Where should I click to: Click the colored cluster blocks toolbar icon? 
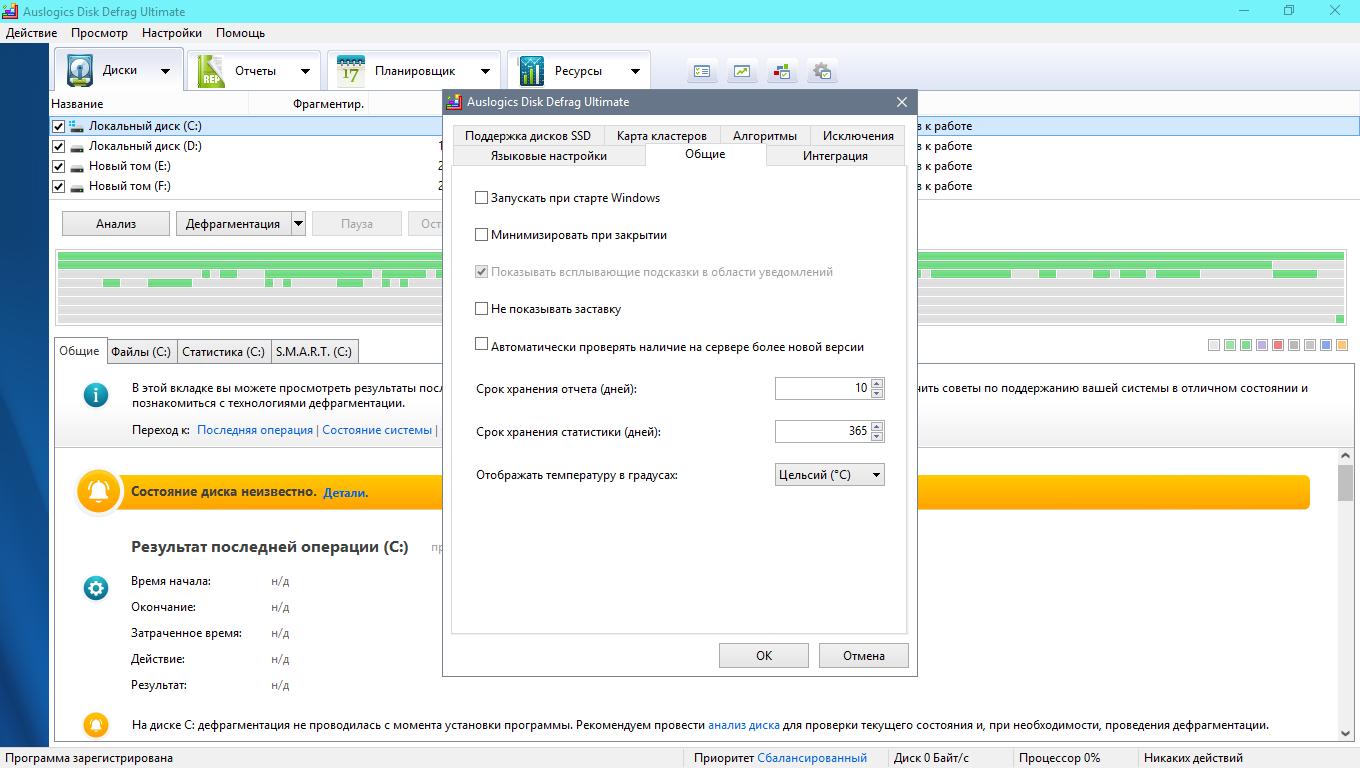782,71
